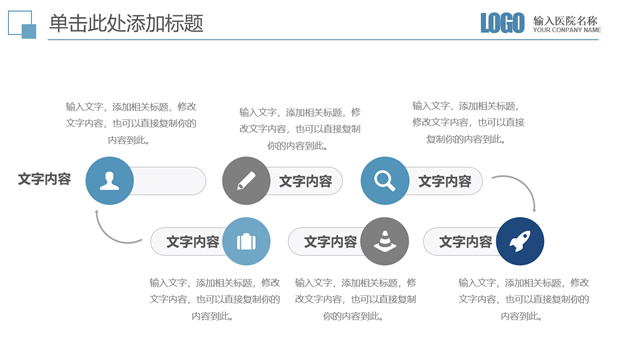
Task: Click 文字内容 pill beside magnifier icon
Action: coord(445,181)
